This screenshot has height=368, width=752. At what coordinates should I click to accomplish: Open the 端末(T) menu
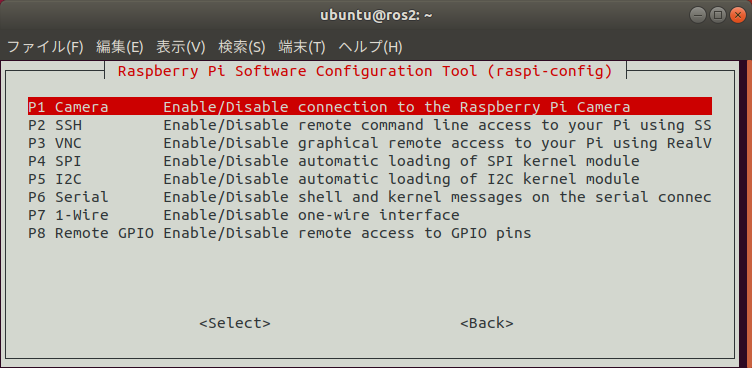(x=302, y=47)
